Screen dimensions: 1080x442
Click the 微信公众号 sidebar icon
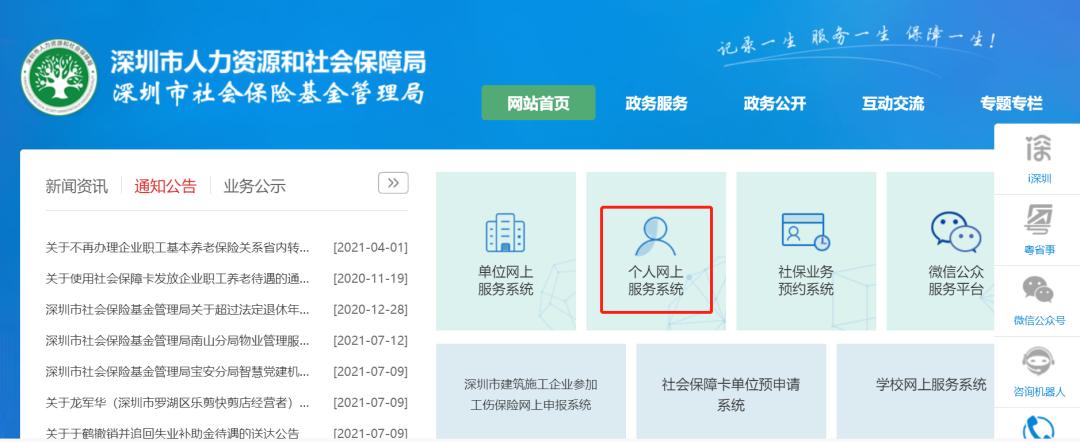[x=1039, y=290]
